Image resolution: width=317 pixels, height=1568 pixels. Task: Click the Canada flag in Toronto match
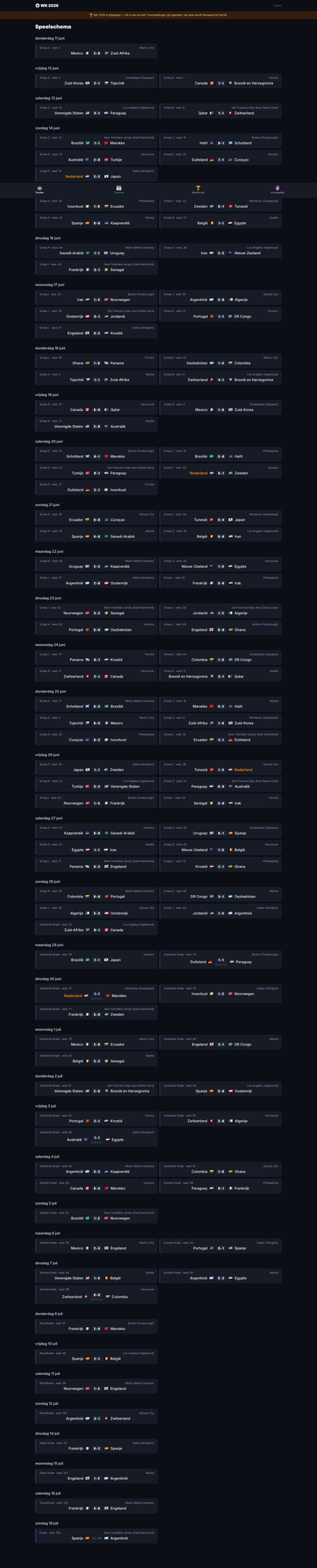coord(211,82)
